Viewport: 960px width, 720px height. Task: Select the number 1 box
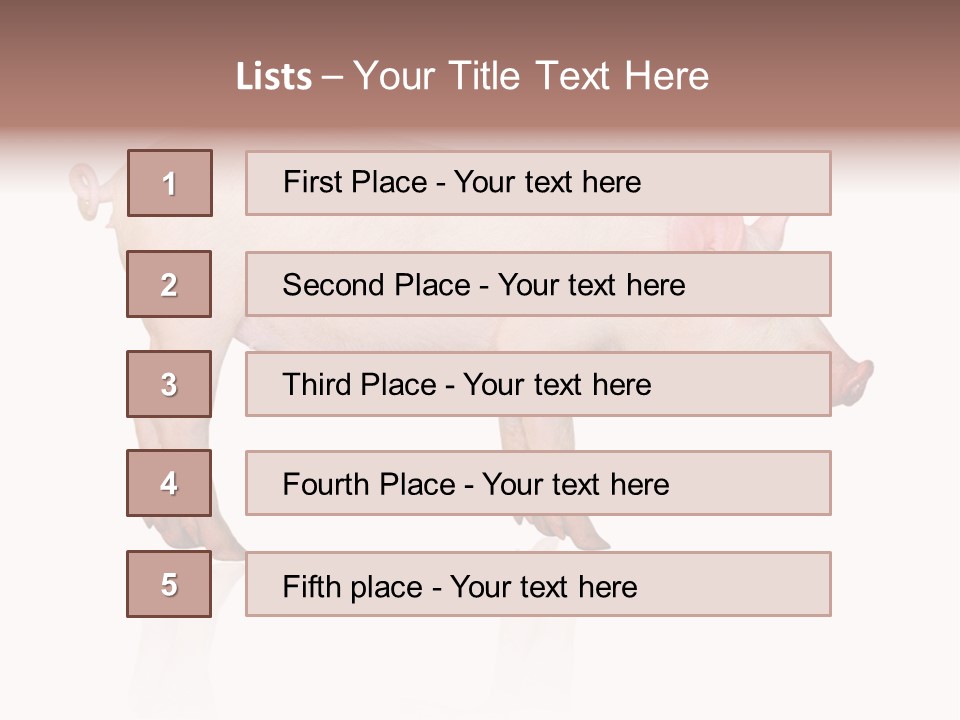(170, 183)
